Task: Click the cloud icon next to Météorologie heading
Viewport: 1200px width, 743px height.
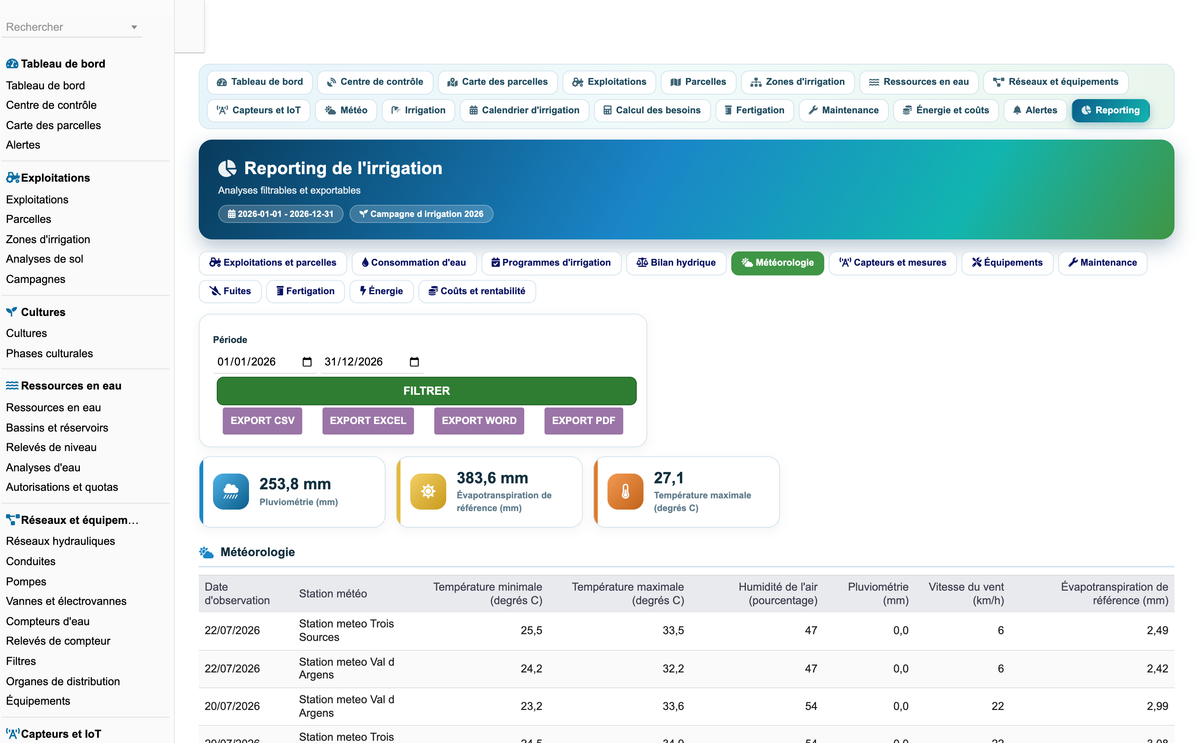Action: click(206, 552)
